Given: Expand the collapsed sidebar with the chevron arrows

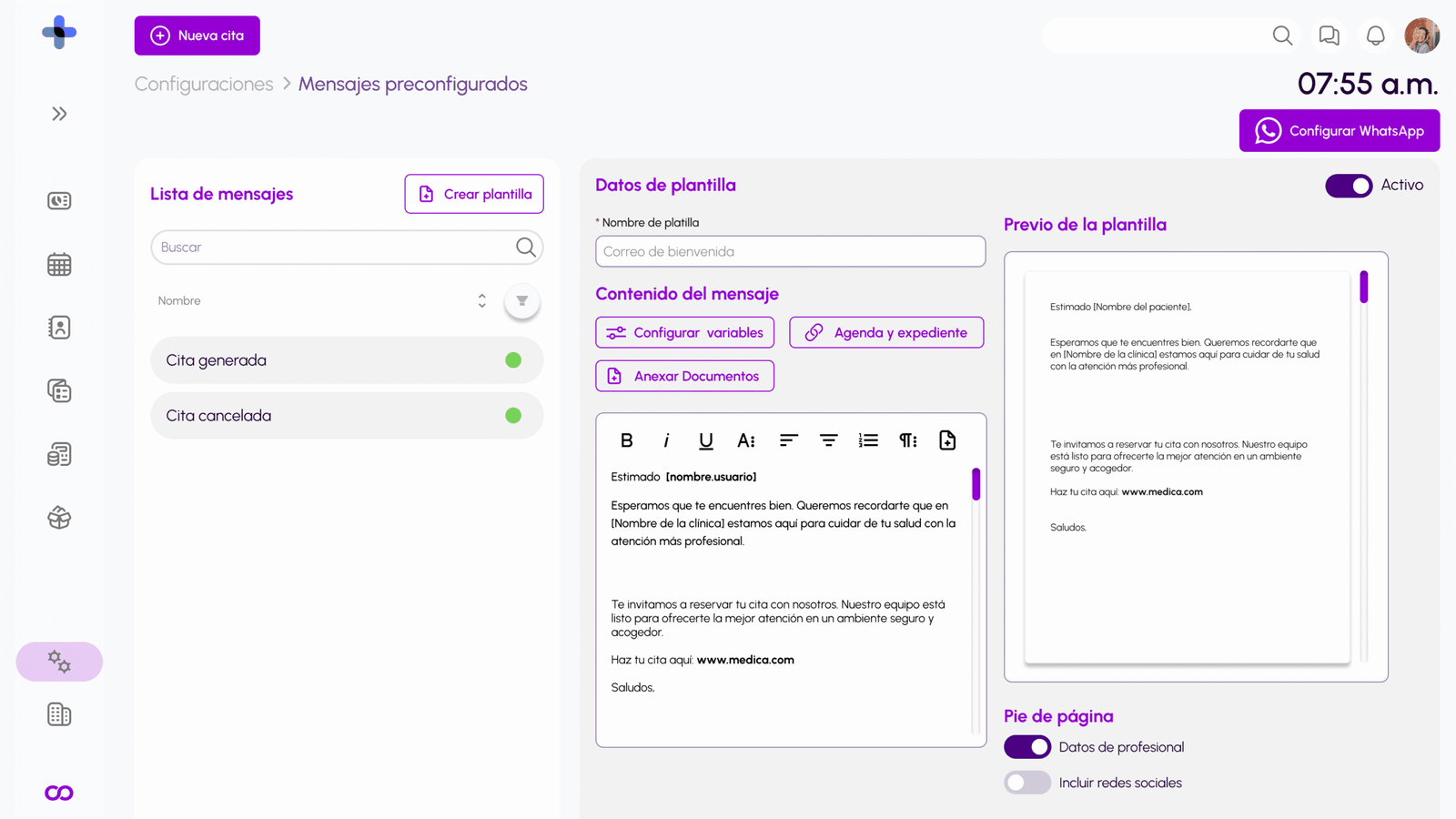Looking at the screenshot, I should [58, 114].
